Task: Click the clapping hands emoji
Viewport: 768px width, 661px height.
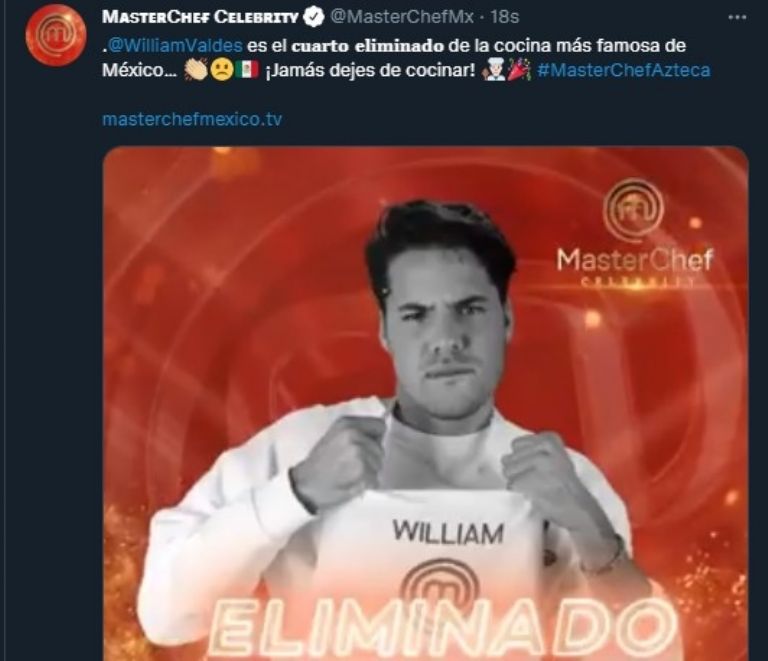Action: 196,71
